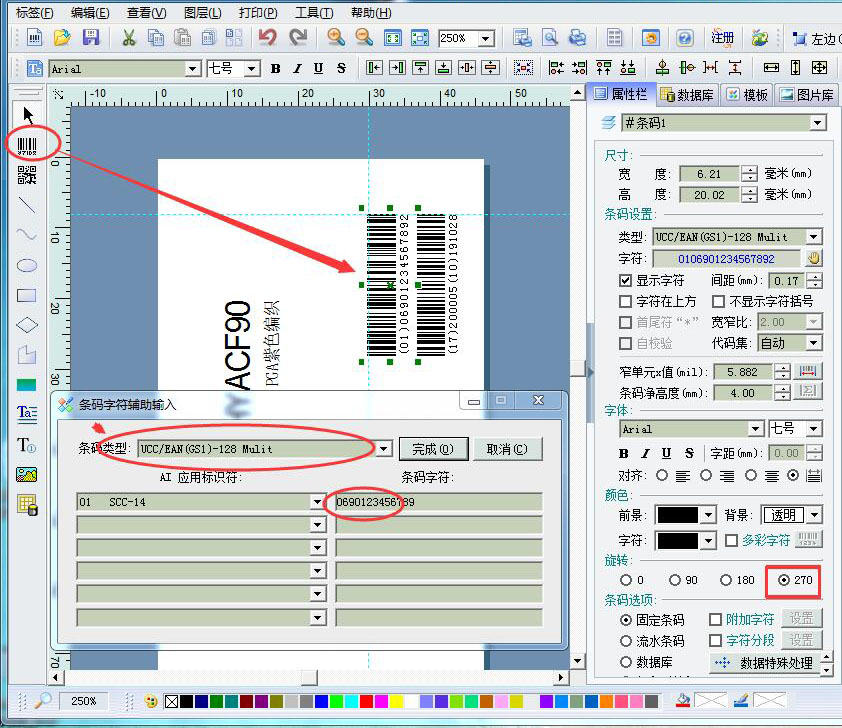Click the 完成 button

point(433,449)
